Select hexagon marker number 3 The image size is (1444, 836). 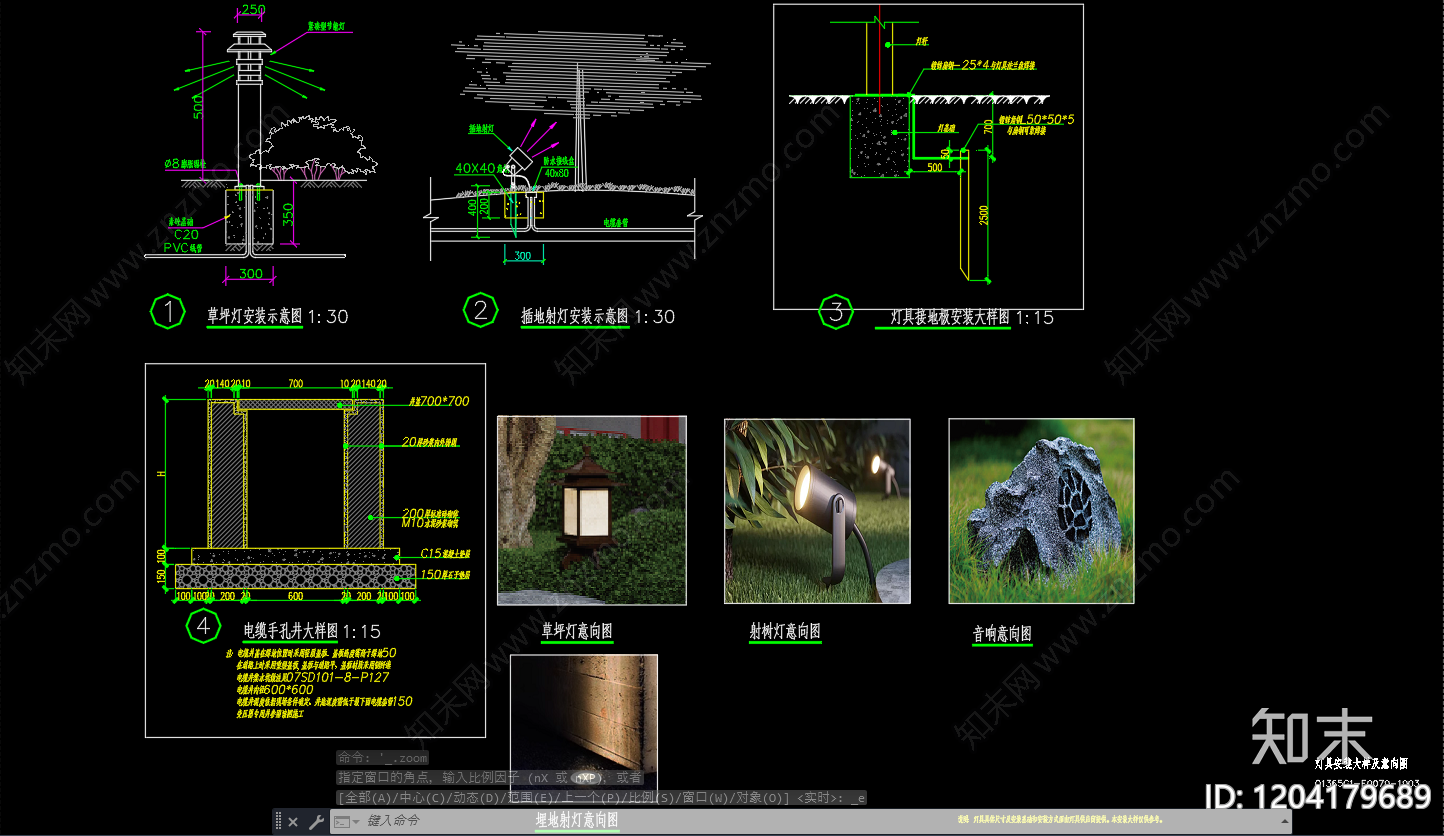coord(836,311)
